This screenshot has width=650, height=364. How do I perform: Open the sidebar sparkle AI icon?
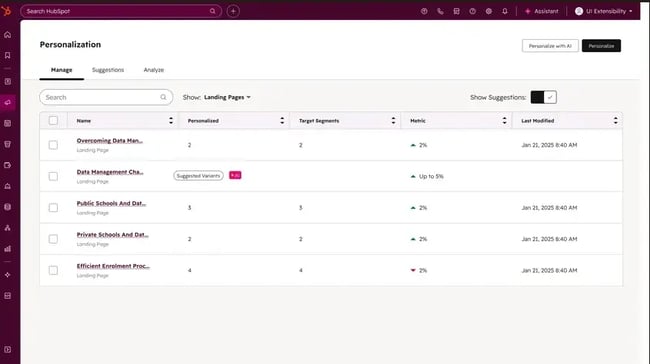click(7, 275)
